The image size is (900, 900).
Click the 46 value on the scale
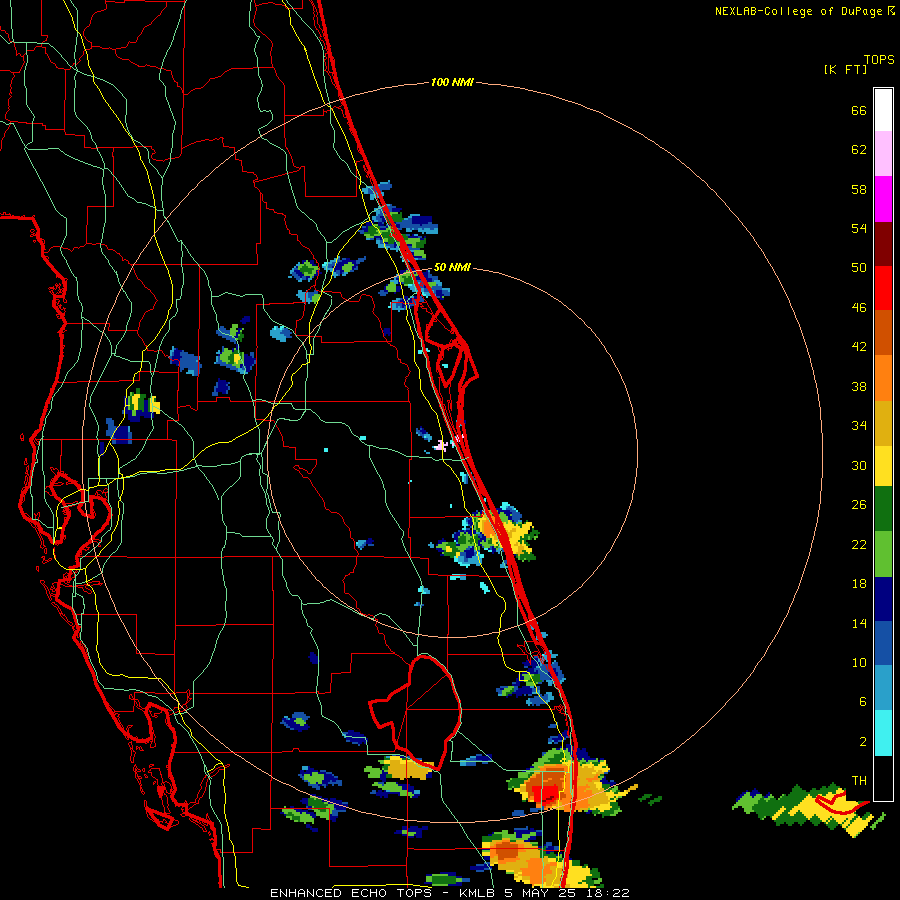pyautogui.click(x=859, y=308)
